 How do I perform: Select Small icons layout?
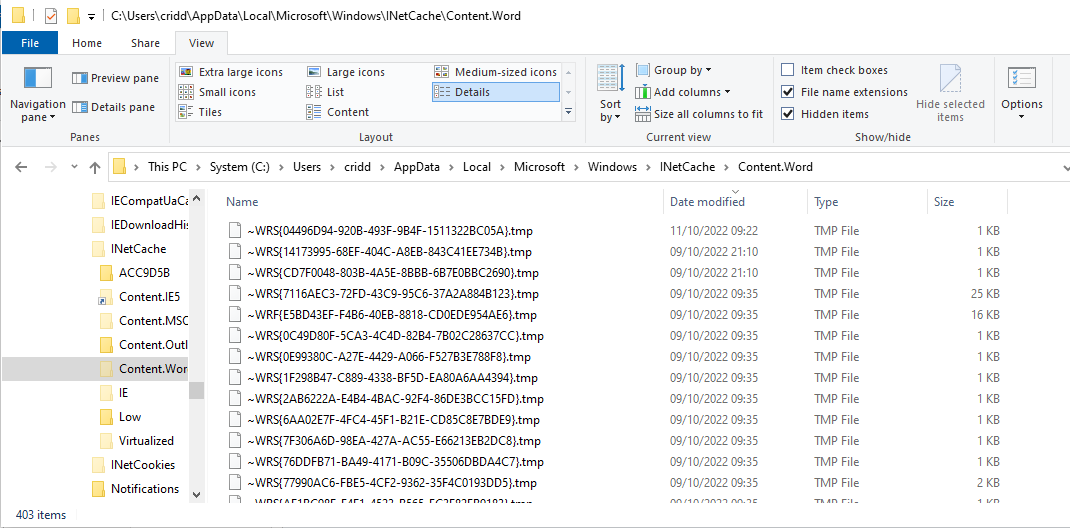pos(218,92)
